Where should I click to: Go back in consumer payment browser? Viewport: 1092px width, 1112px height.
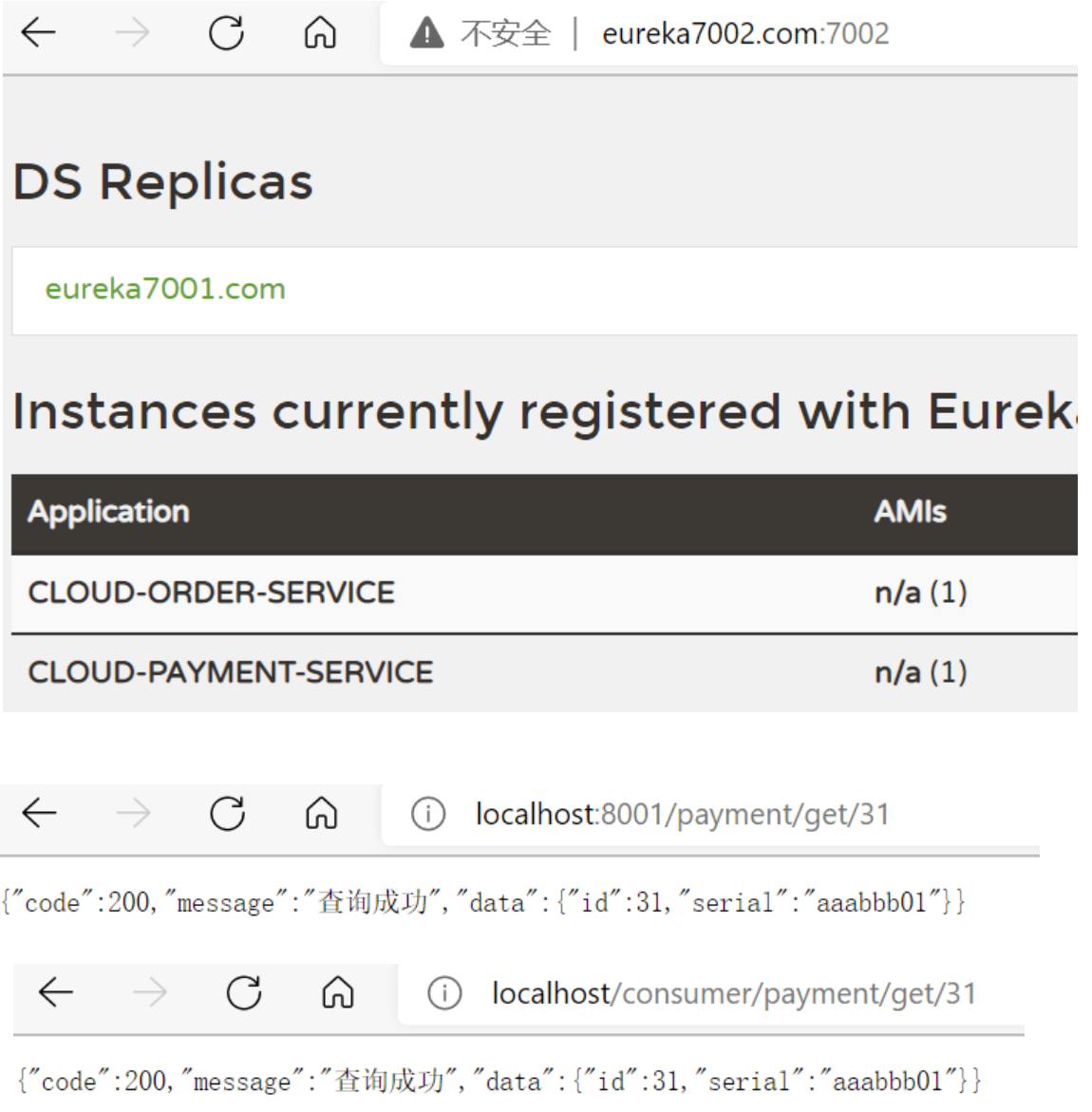55,992
